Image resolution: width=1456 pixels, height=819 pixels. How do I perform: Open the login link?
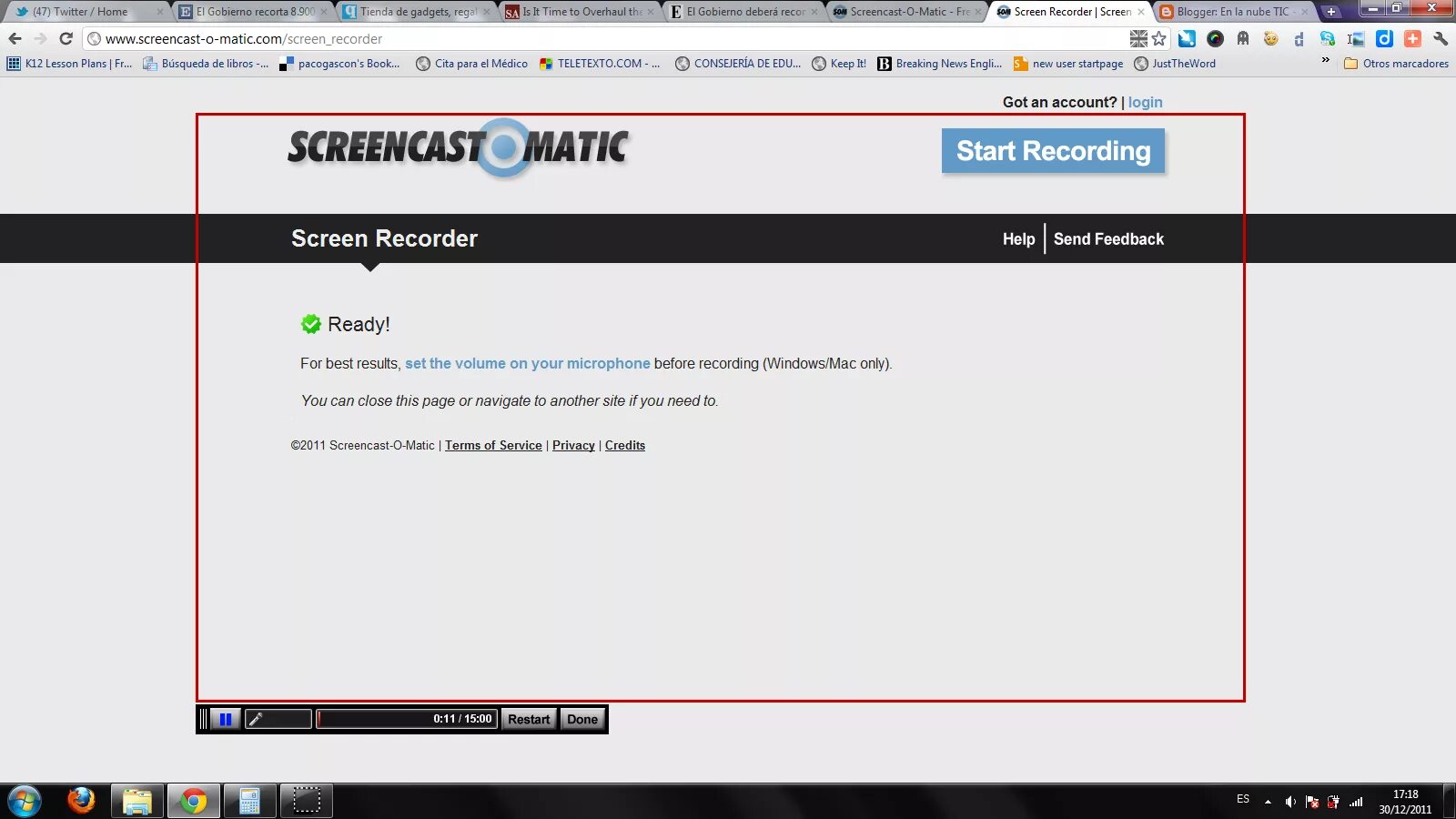pyautogui.click(x=1145, y=102)
